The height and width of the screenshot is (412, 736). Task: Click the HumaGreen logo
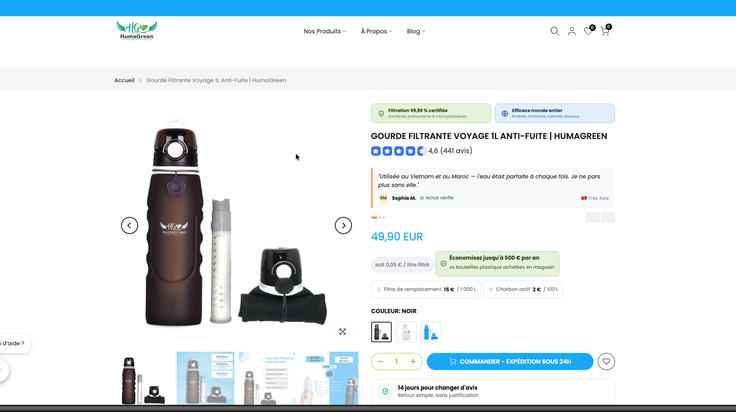tap(137, 31)
